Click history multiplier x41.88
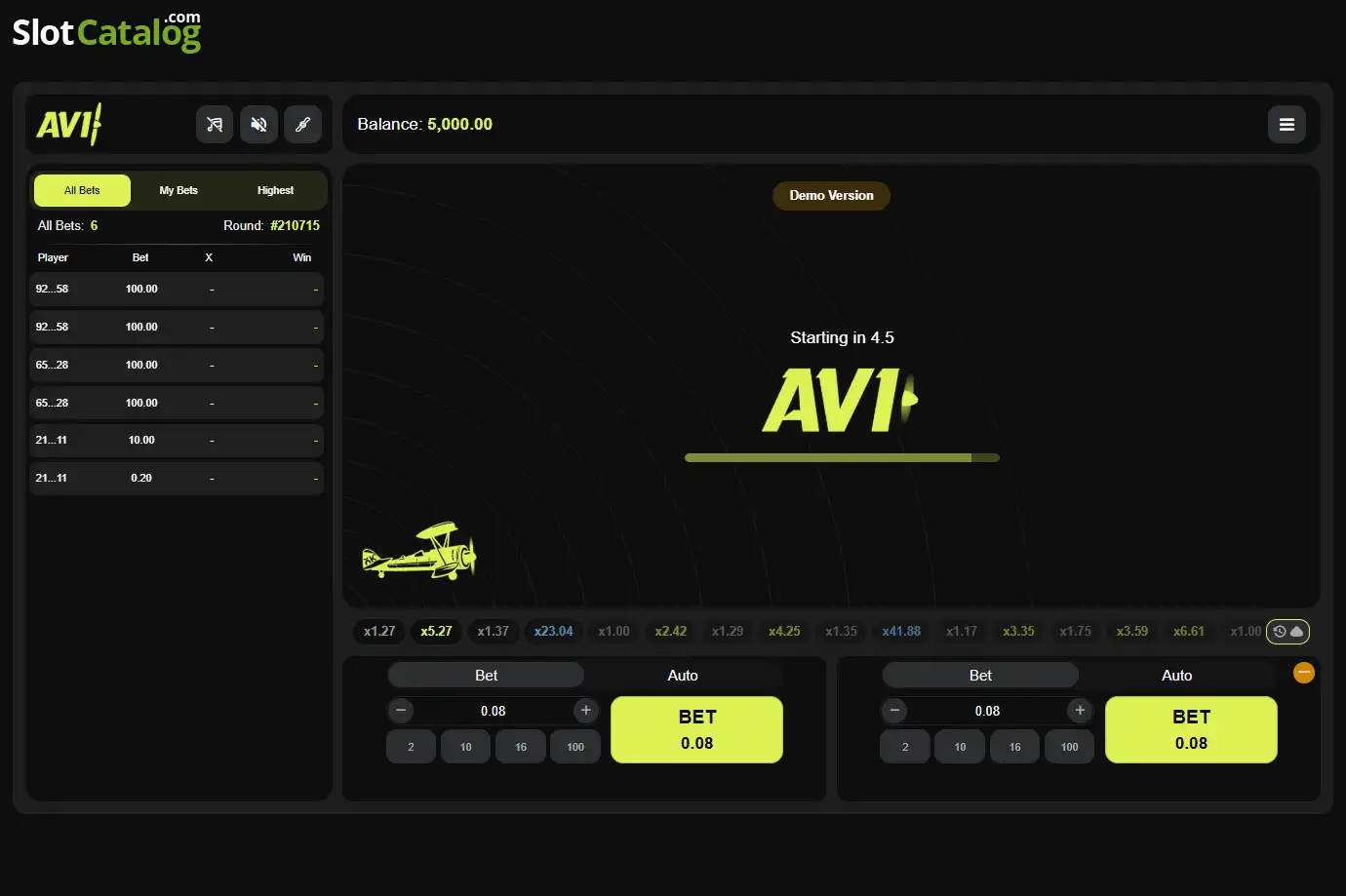Viewport: 1346px width, 896px height. [901, 631]
